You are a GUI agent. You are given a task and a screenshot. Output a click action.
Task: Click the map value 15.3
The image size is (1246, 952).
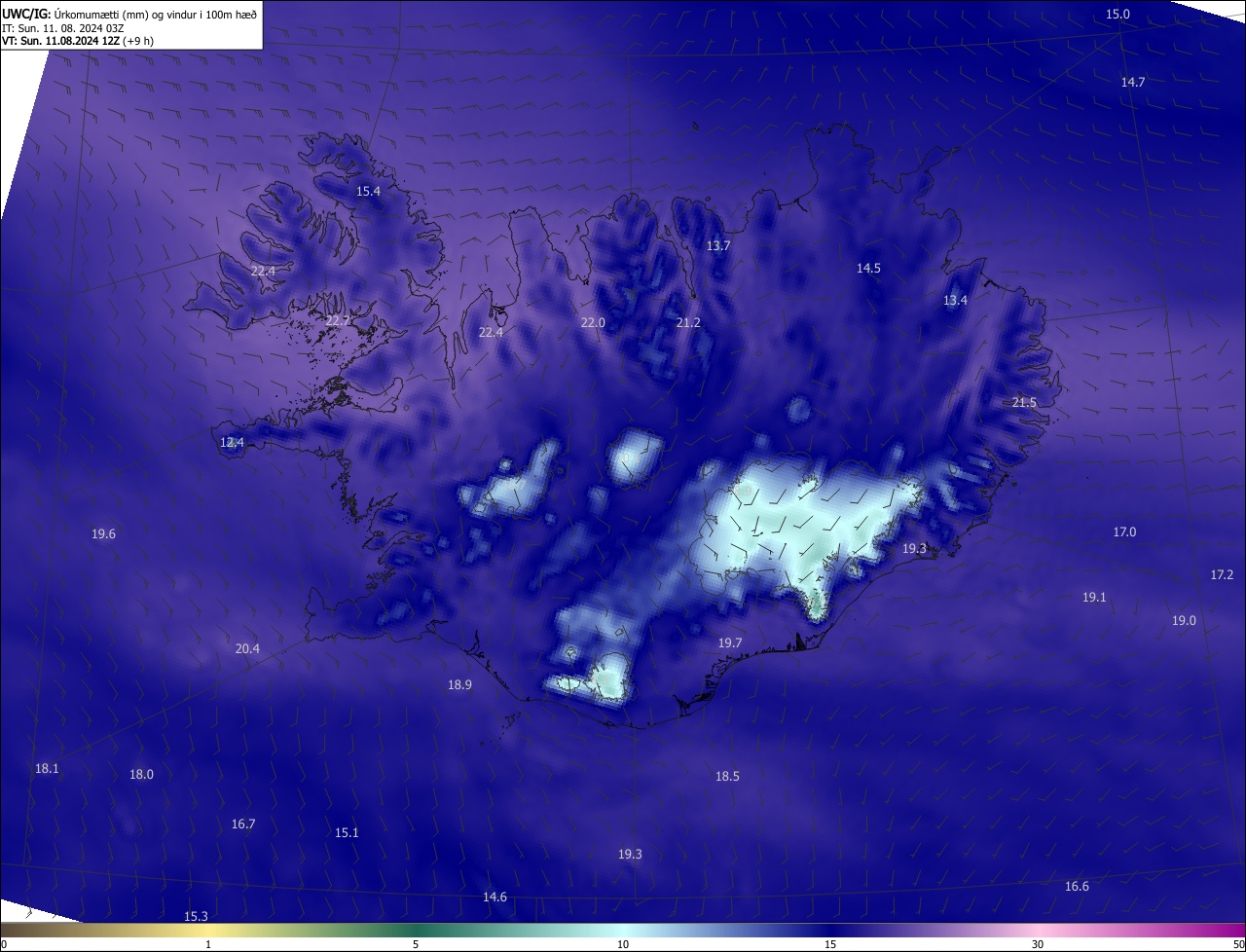(196, 917)
